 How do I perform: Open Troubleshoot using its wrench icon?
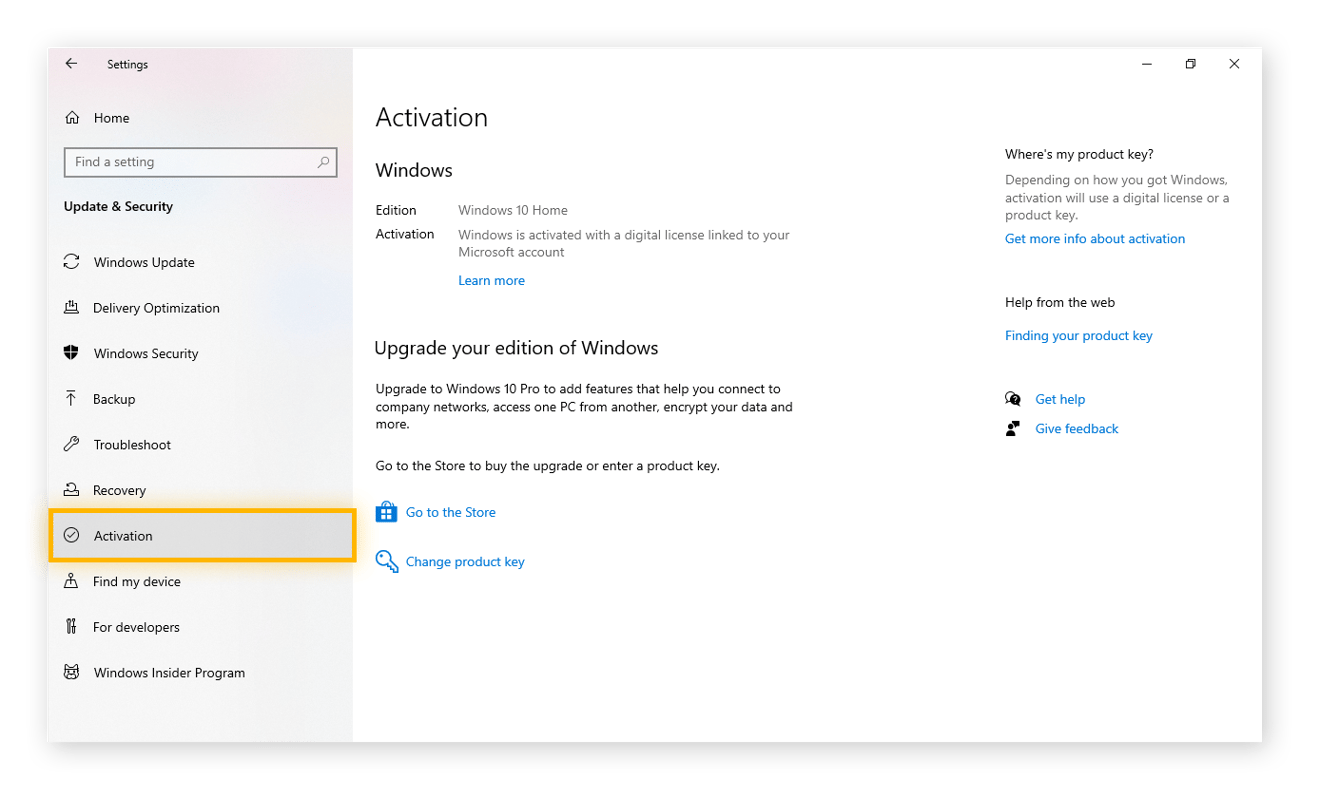[71, 444]
